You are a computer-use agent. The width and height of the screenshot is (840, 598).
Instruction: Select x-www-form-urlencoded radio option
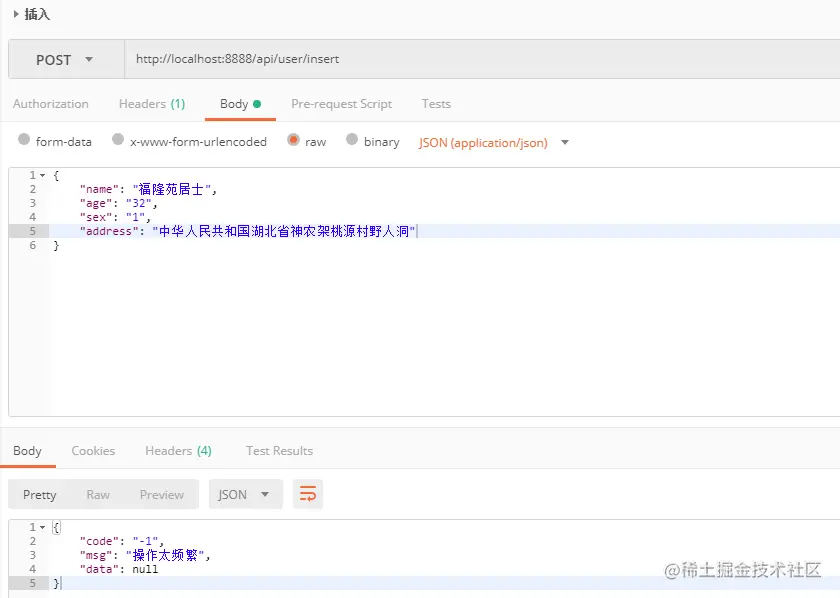[118, 140]
